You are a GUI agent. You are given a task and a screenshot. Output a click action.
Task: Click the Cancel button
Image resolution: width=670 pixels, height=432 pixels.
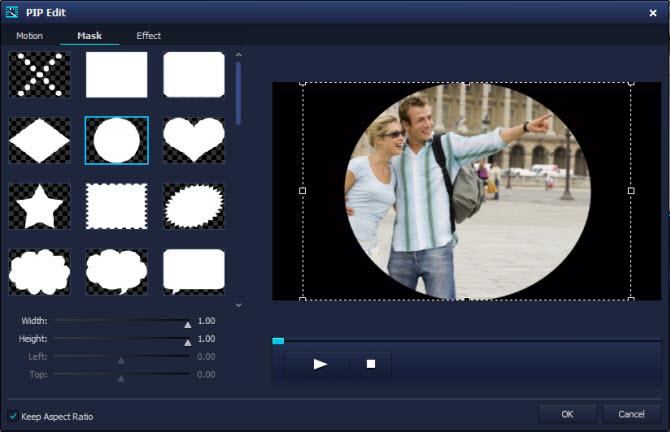point(631,414)
